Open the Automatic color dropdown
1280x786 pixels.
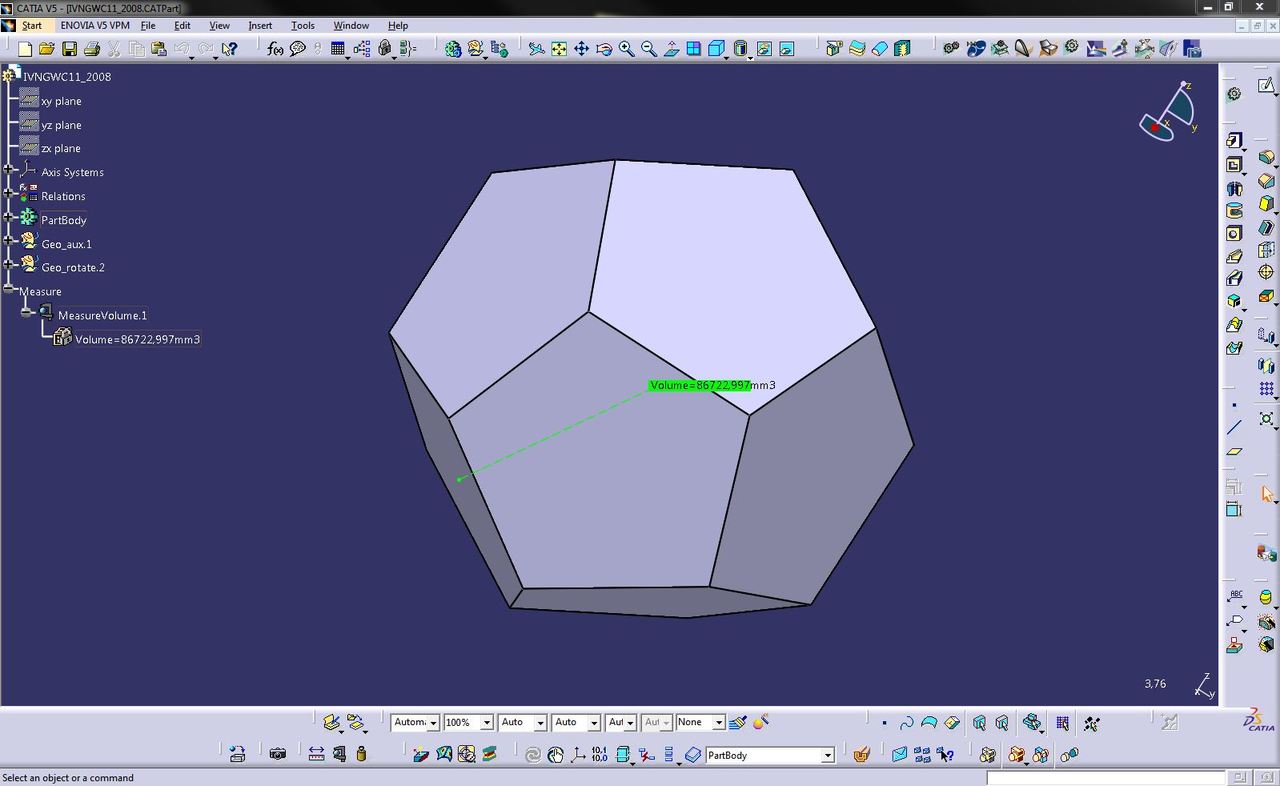[x=433, y=722]
